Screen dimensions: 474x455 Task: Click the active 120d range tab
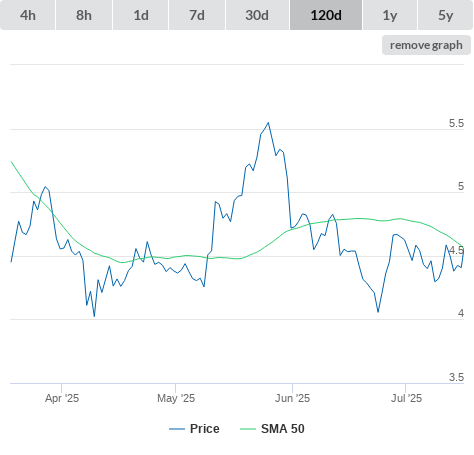pyautogui.click(x=326, y=15)
